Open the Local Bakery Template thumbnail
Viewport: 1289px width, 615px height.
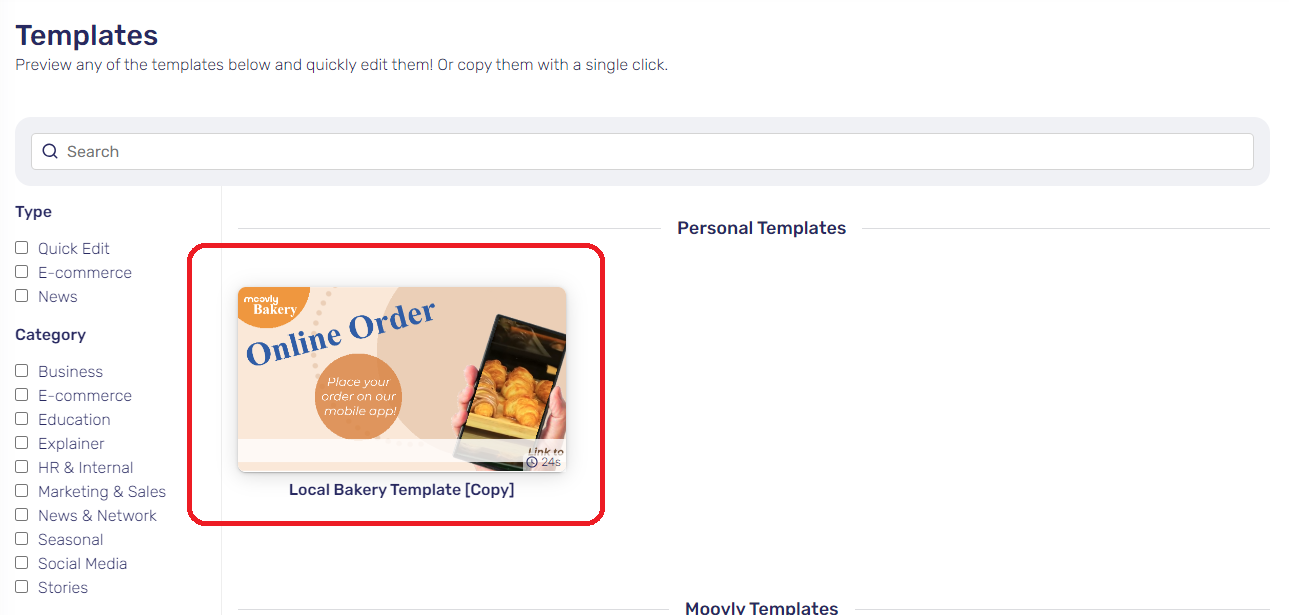(402, 379)
